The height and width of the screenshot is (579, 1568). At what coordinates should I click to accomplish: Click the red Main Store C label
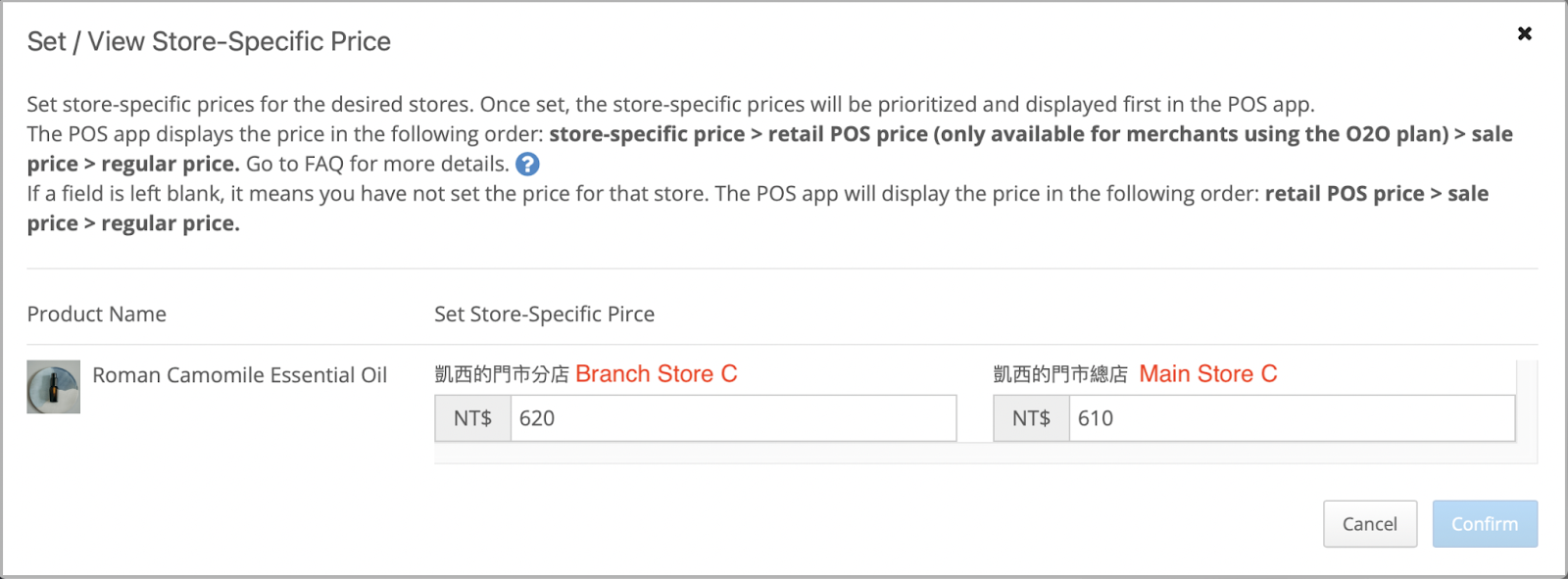(x=1208, y=374)
